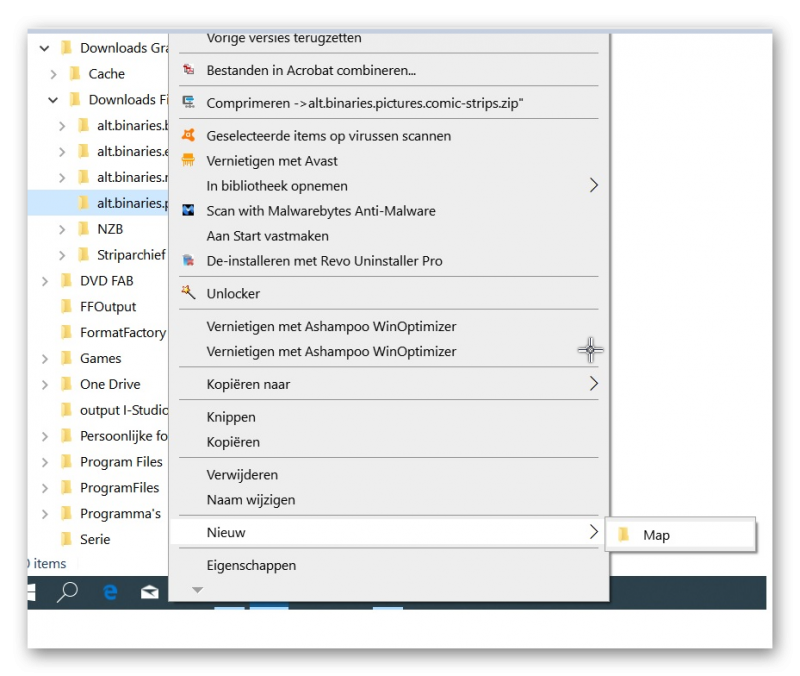The image size is (800, 676).
Task: Click the Unlocker wand icon
Action: coord(188,293)
